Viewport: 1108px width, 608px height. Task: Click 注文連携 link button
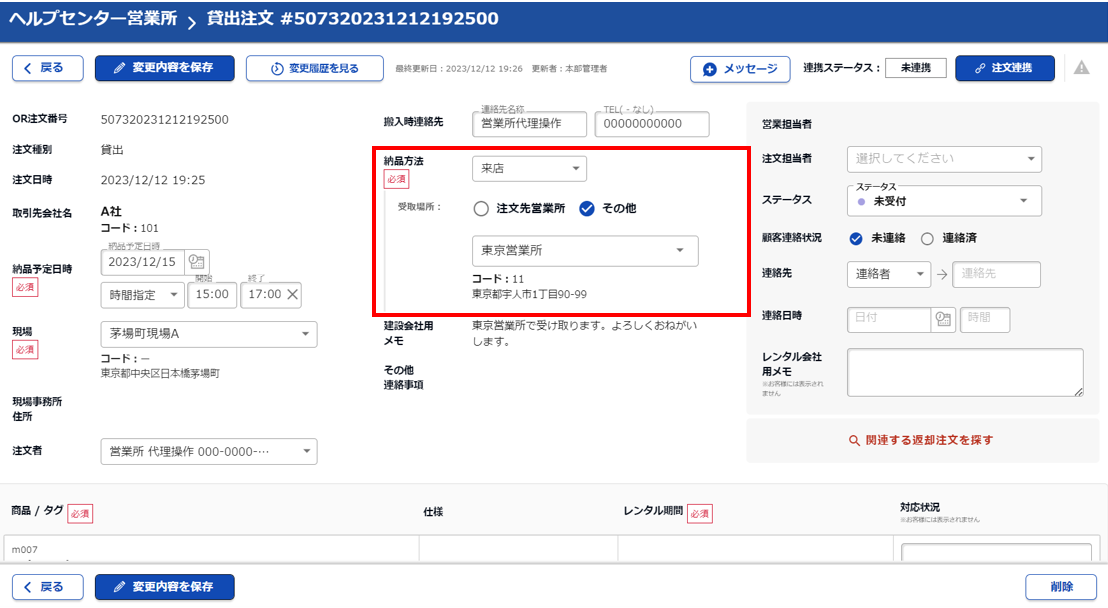(1005, 68)
